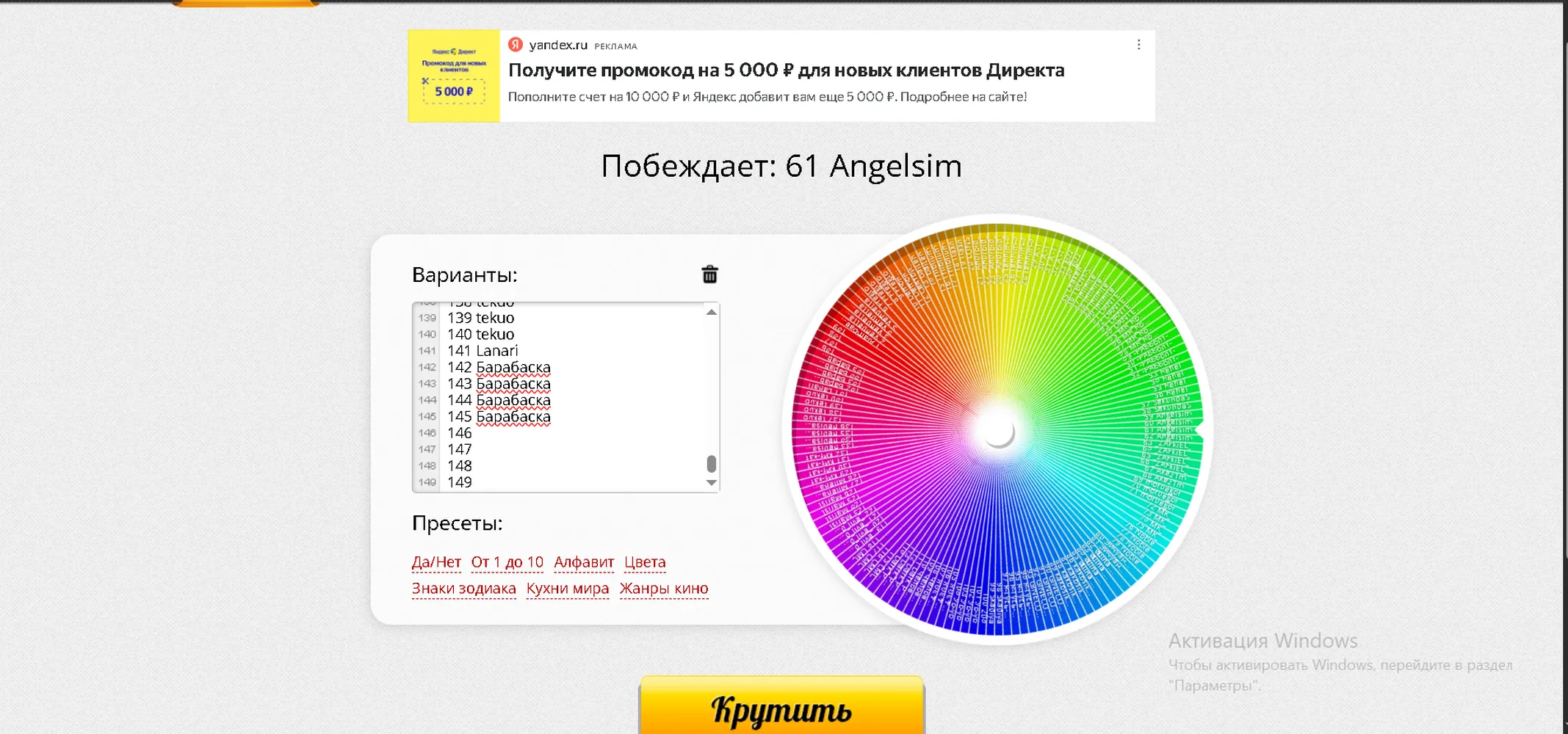Apply the Жанры кино preset
Screen dimensions: 1568x734
(x=664, y=589)
